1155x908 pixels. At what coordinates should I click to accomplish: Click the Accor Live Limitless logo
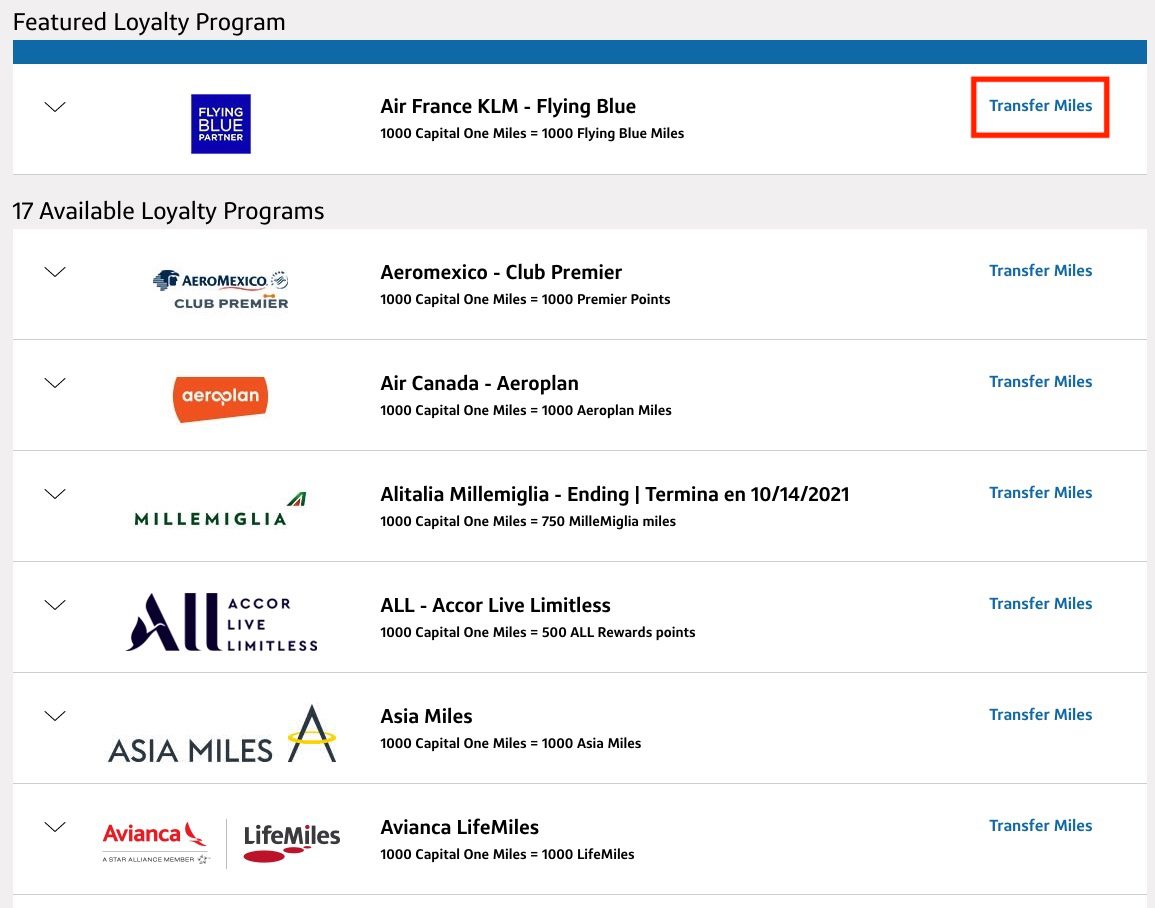222,622
